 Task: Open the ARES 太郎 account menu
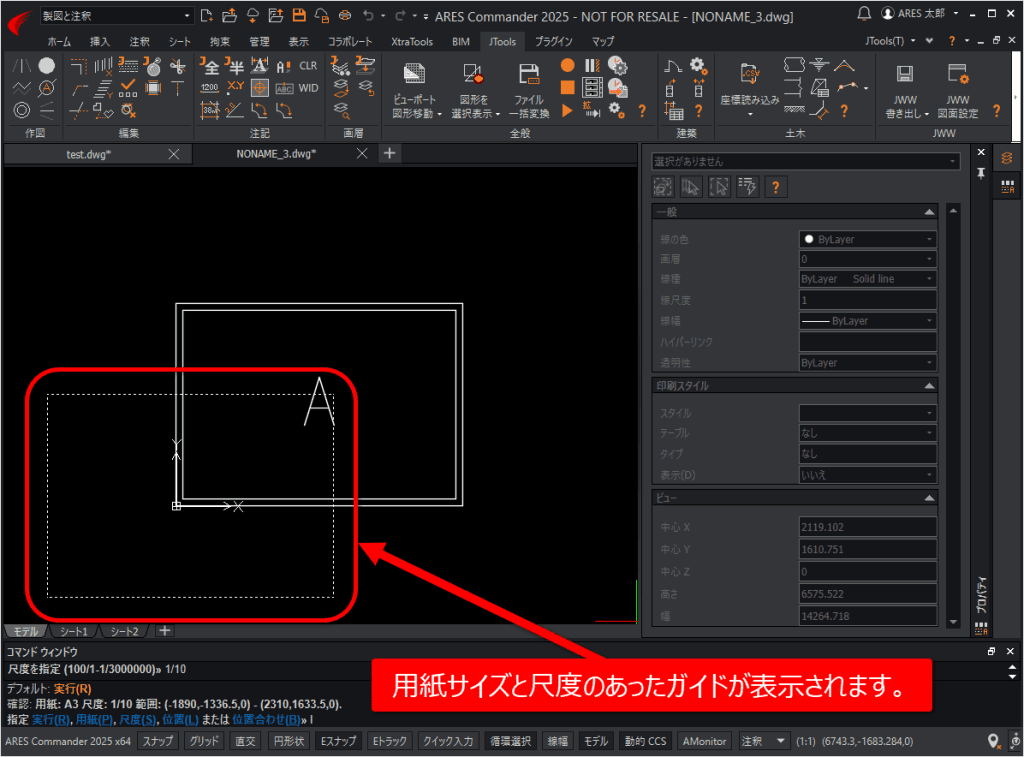(x=920, y=14)
